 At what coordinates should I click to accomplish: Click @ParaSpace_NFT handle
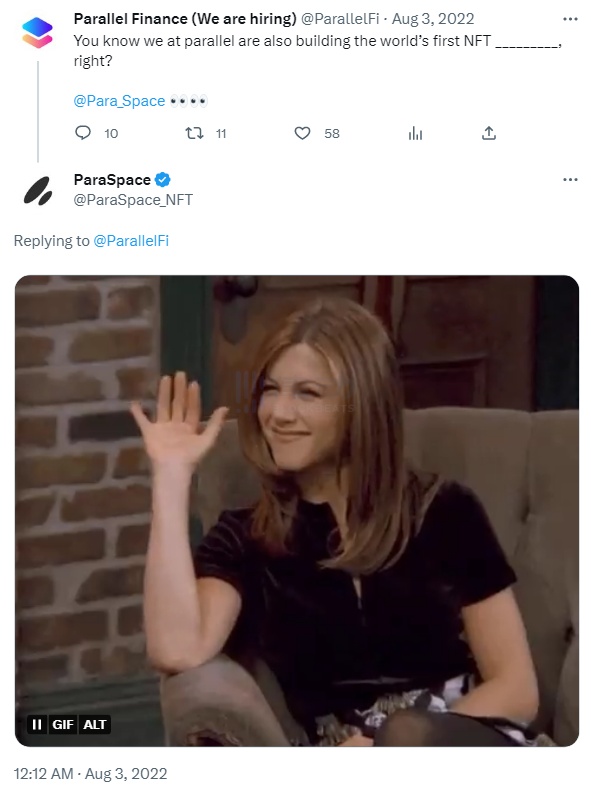(133, 200)
